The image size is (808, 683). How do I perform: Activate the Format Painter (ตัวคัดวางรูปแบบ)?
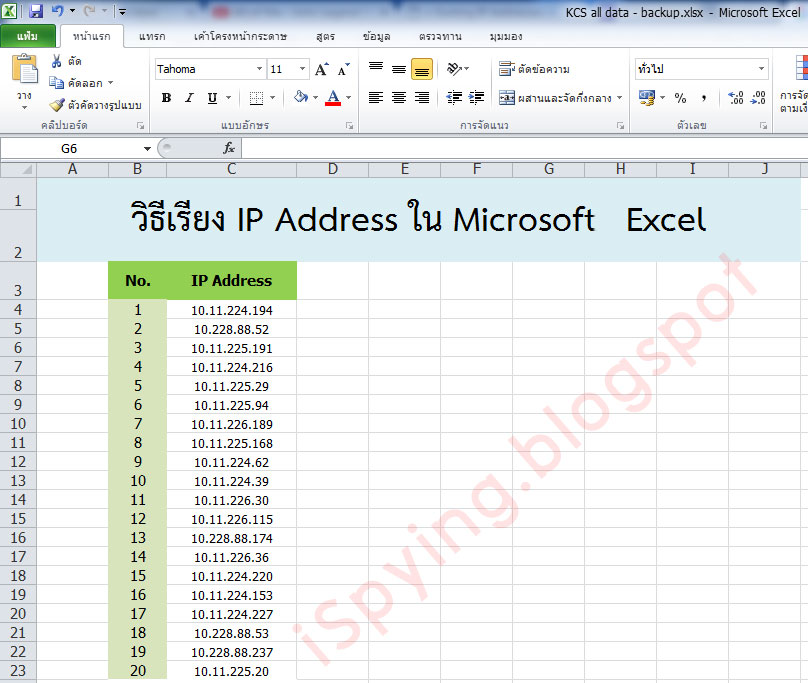pos(95,104)
